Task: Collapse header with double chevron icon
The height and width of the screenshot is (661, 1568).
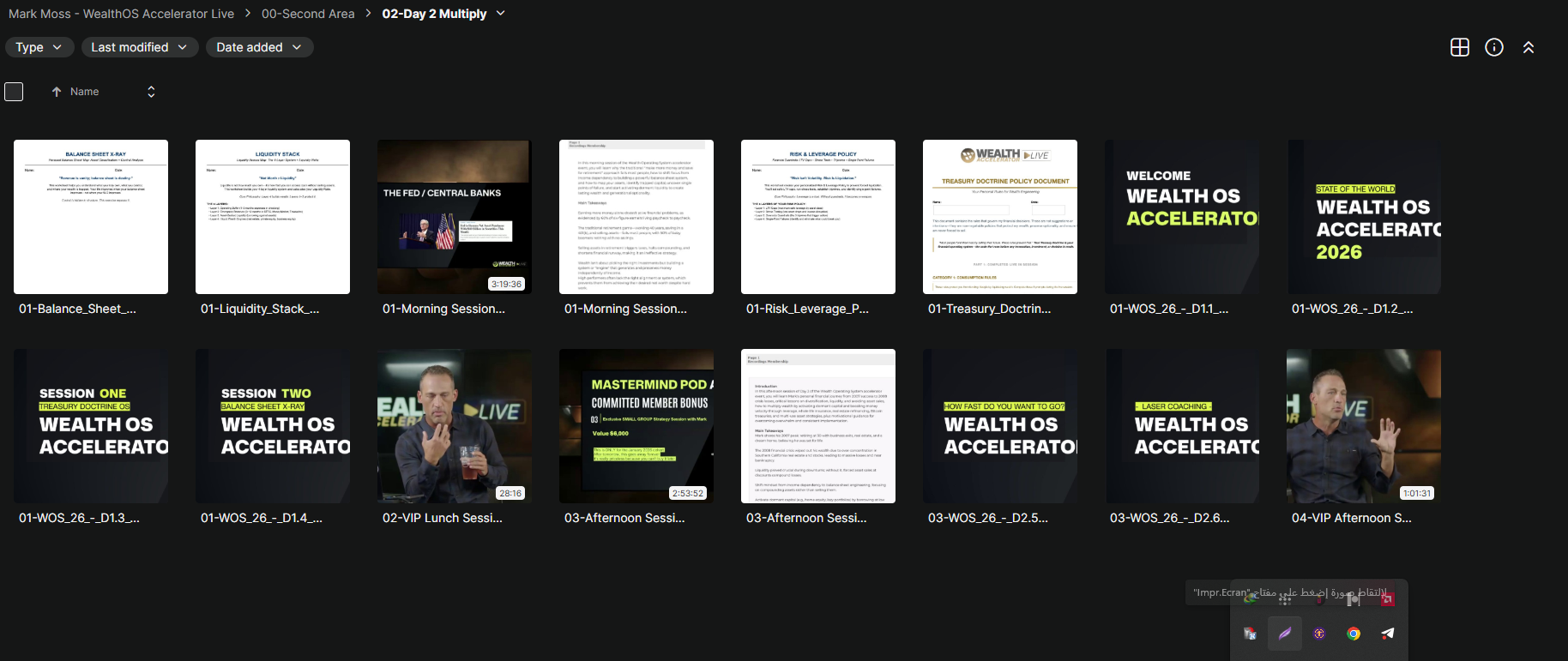Action: (1528, 47)
